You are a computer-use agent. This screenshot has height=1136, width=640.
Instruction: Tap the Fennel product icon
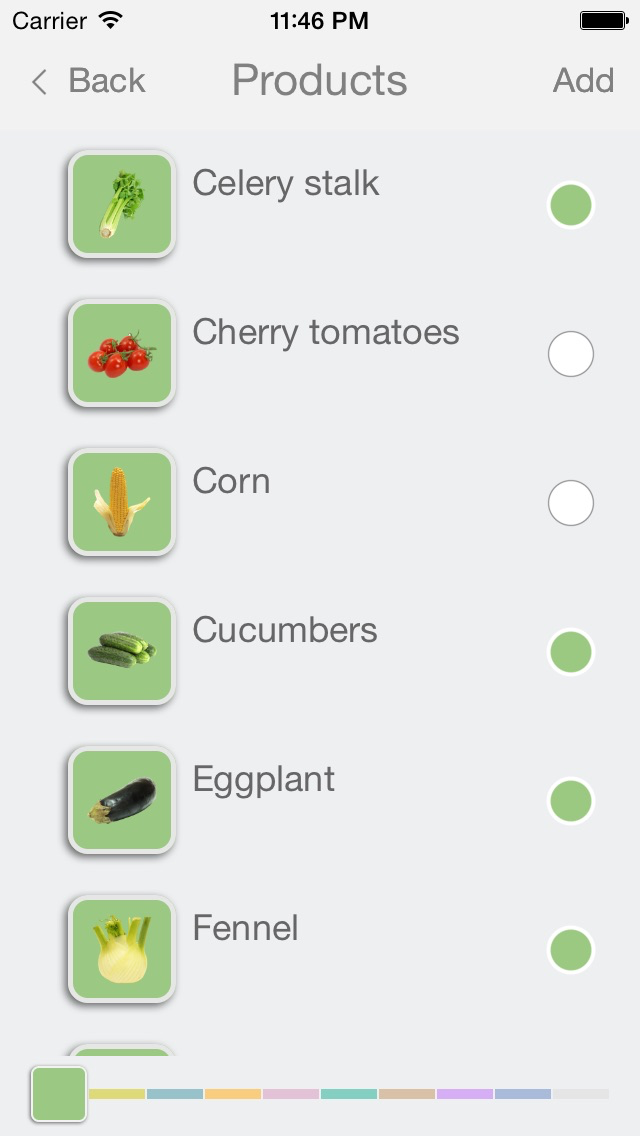pos(121,949)
